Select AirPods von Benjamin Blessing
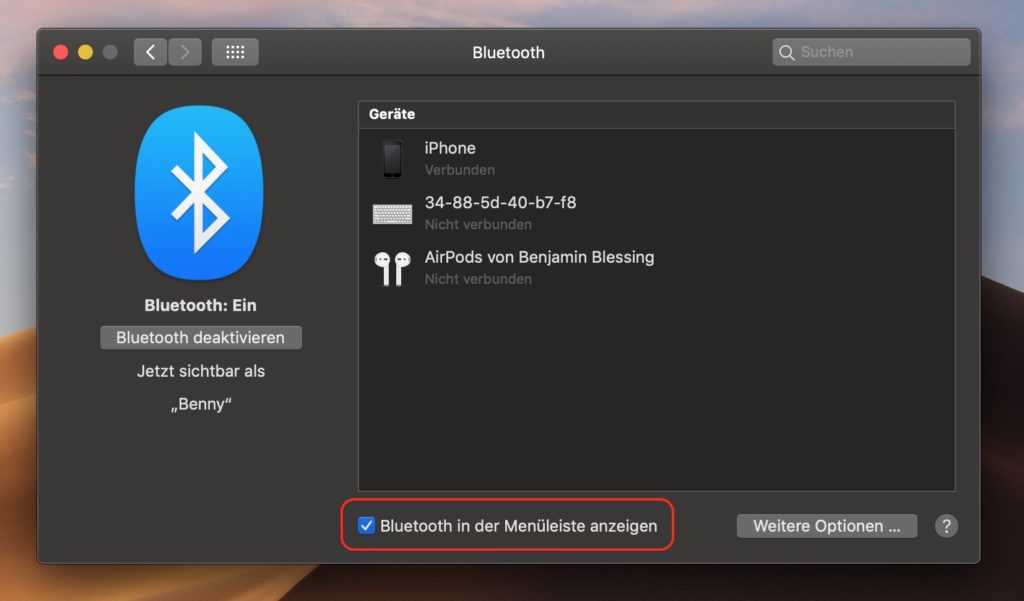1024x601 pixels. click(x=656, y=268)
